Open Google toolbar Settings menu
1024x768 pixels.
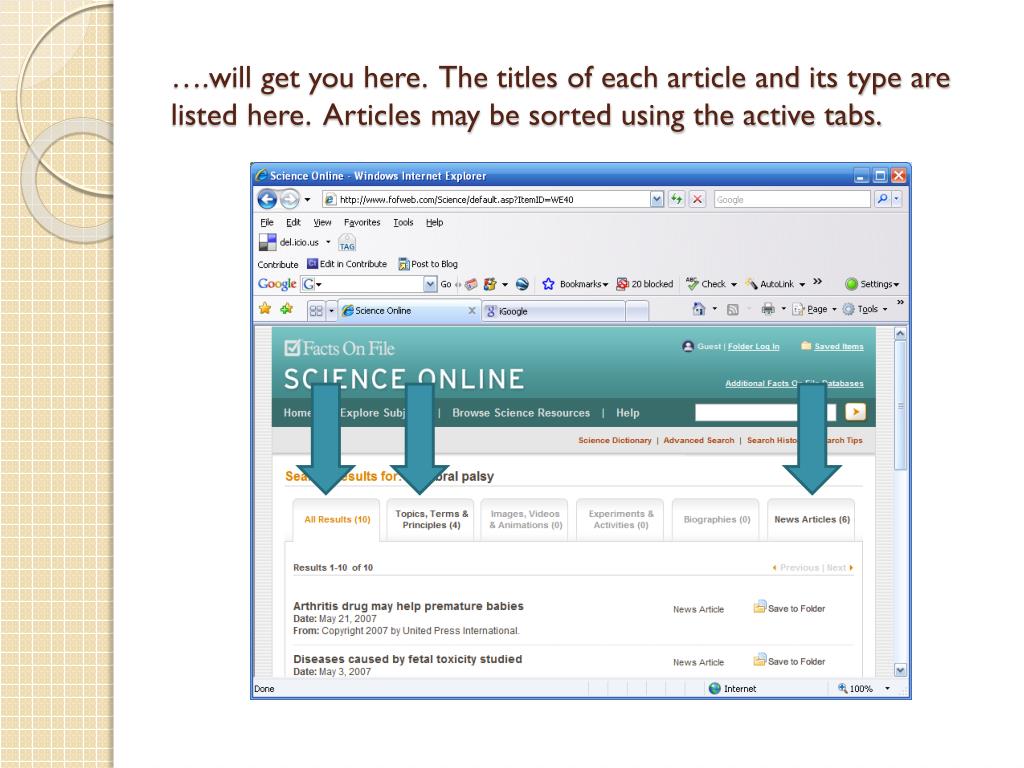pyautogui.click(x=872, y=284)
